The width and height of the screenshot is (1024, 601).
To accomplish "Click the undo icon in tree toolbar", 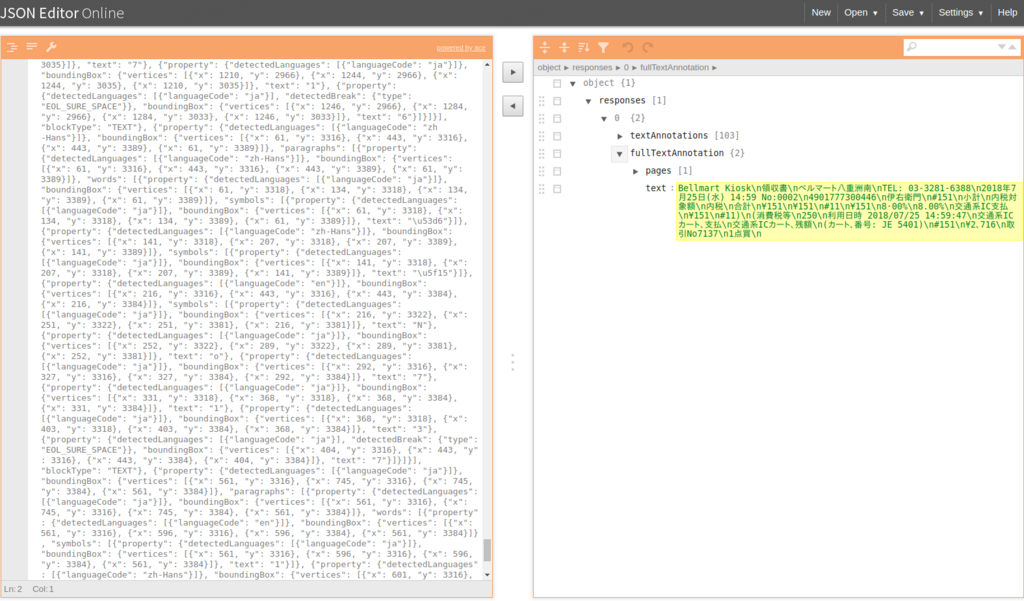I will [x=628, y=47].
